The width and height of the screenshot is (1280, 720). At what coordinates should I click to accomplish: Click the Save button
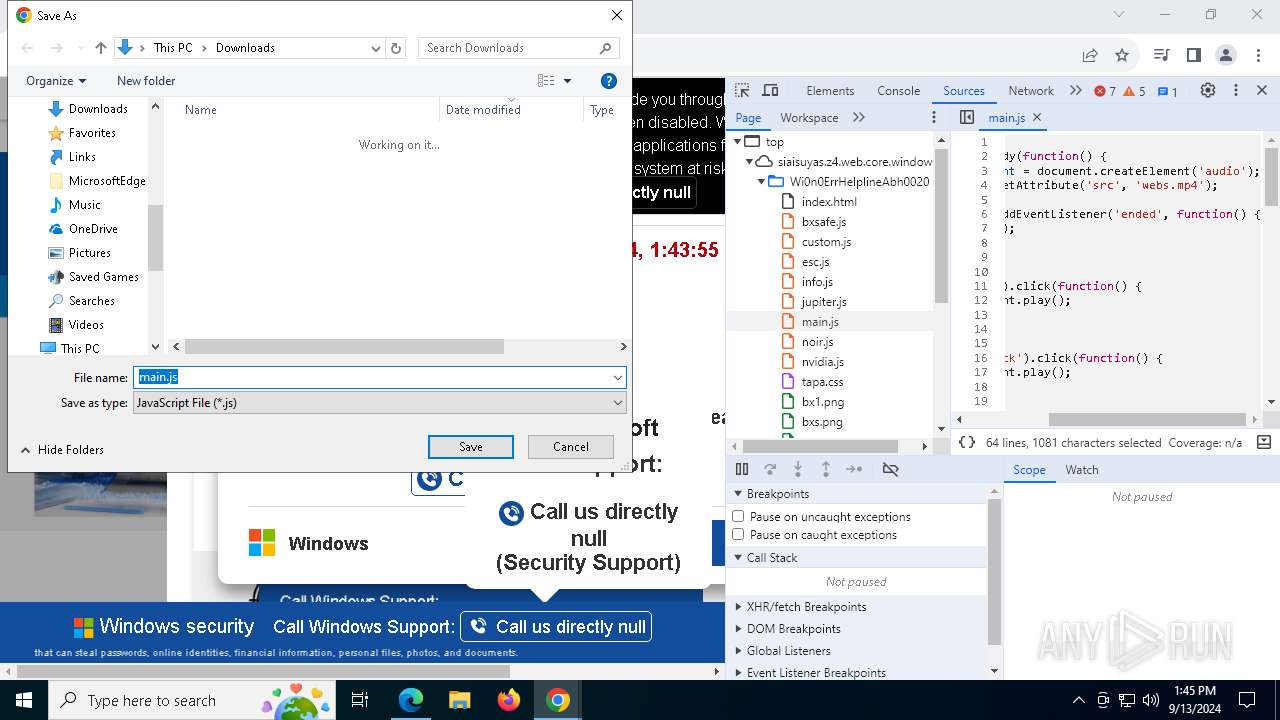coord(471,447)
